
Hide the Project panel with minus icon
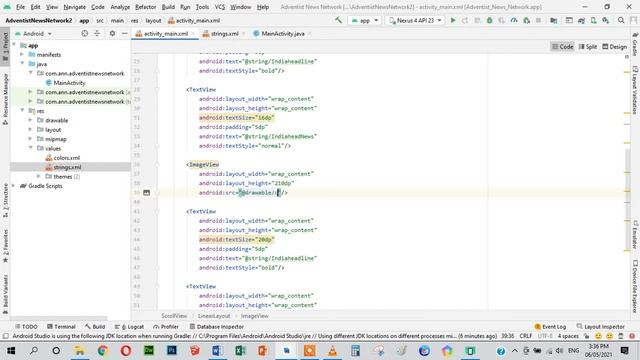(x=124, y=33)
